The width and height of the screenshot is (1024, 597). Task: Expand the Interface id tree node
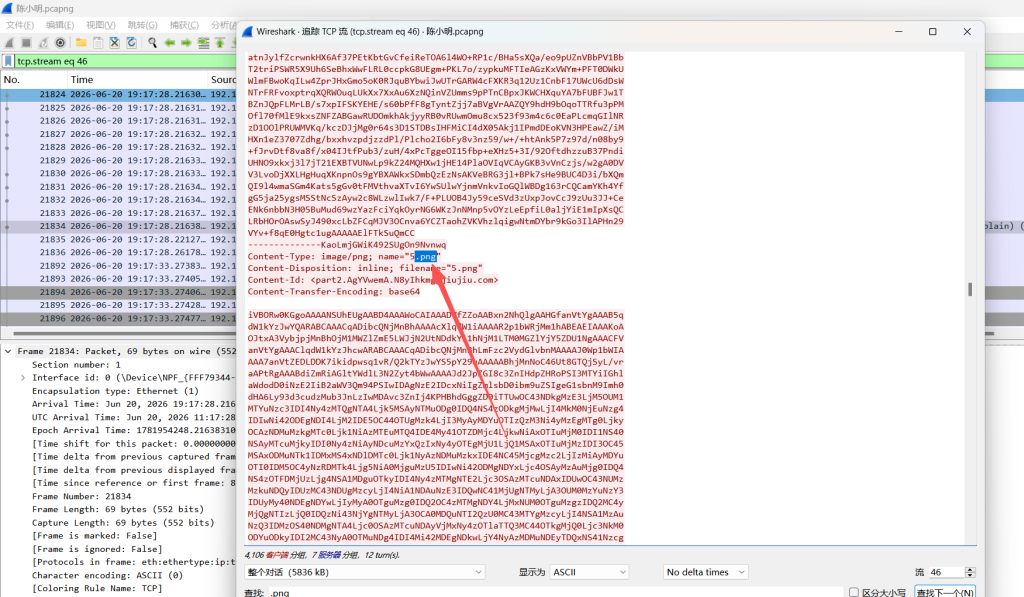coord(23,378)
